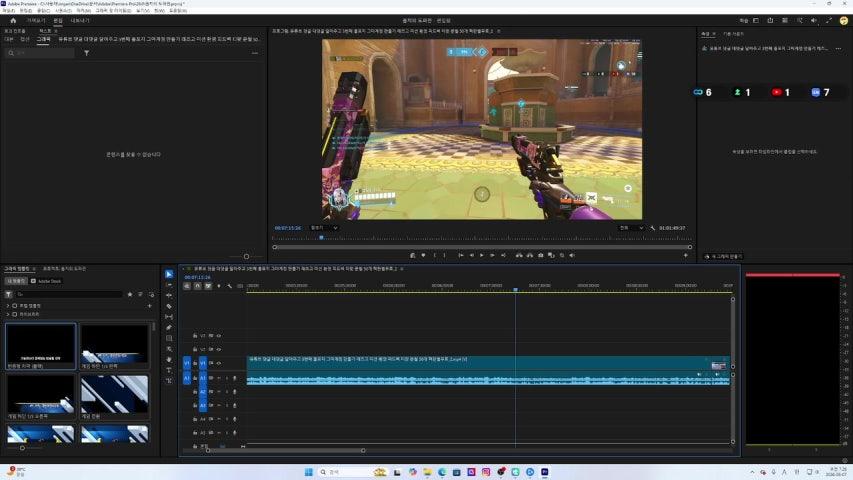853x480 pixels.
Task: Toggle the V1 track lock
Action: pyautogui.click(x=195, y=363)
